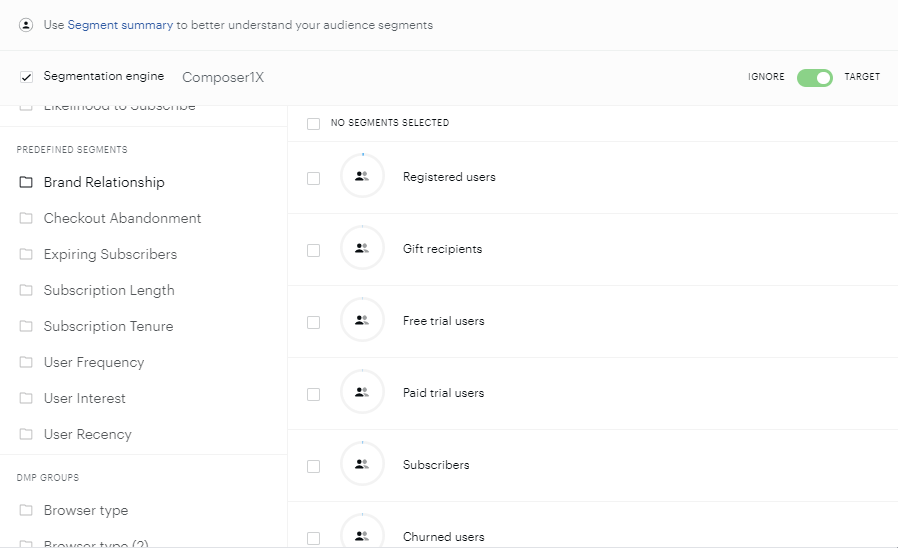This screenshot has width=898, height=548.
Task: Click the user profile icon beside Segment summary hint
Action: 26,25
